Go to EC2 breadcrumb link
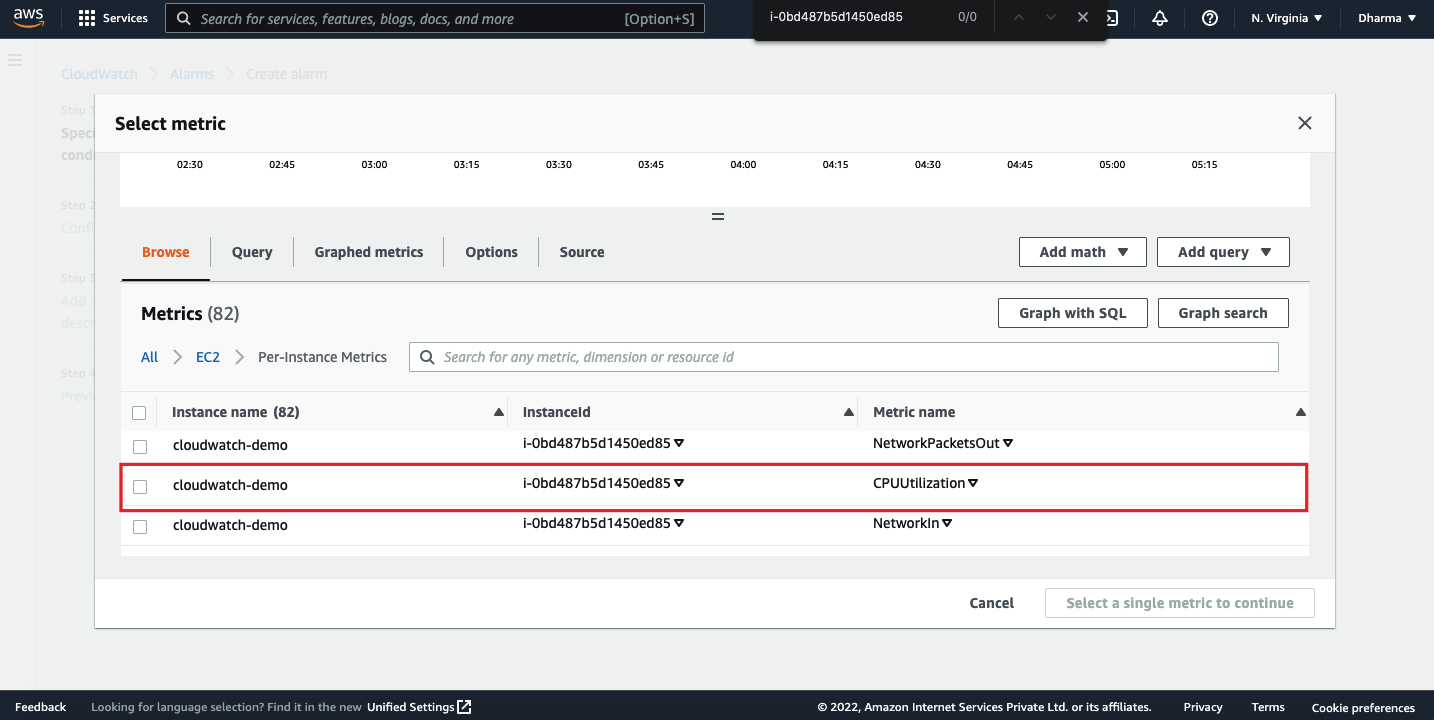The height and width of the screenshot is (720, 1434). tap(208, 357)
